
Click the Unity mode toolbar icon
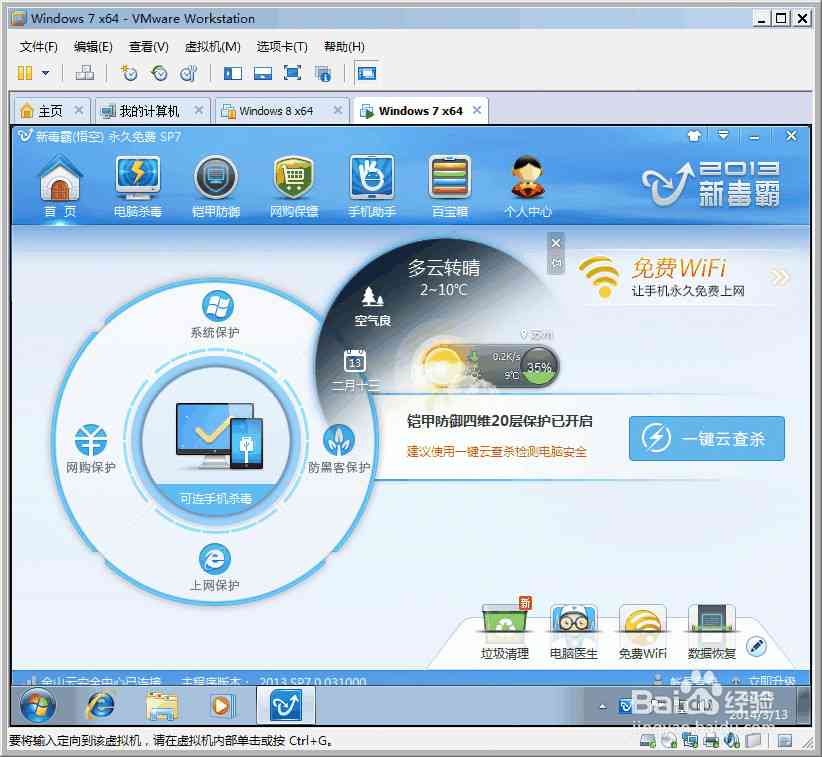(x=323, y=73)
